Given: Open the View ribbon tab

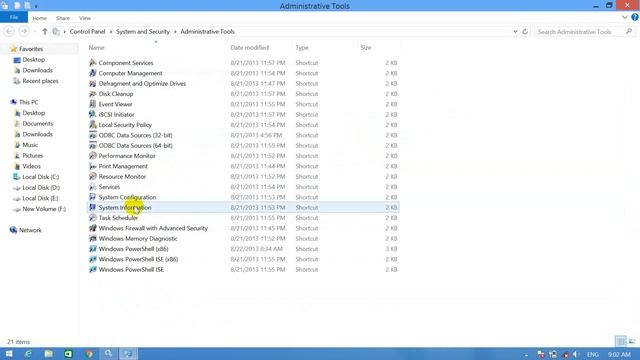Looking at the screenshot, I should coord(85,18).
